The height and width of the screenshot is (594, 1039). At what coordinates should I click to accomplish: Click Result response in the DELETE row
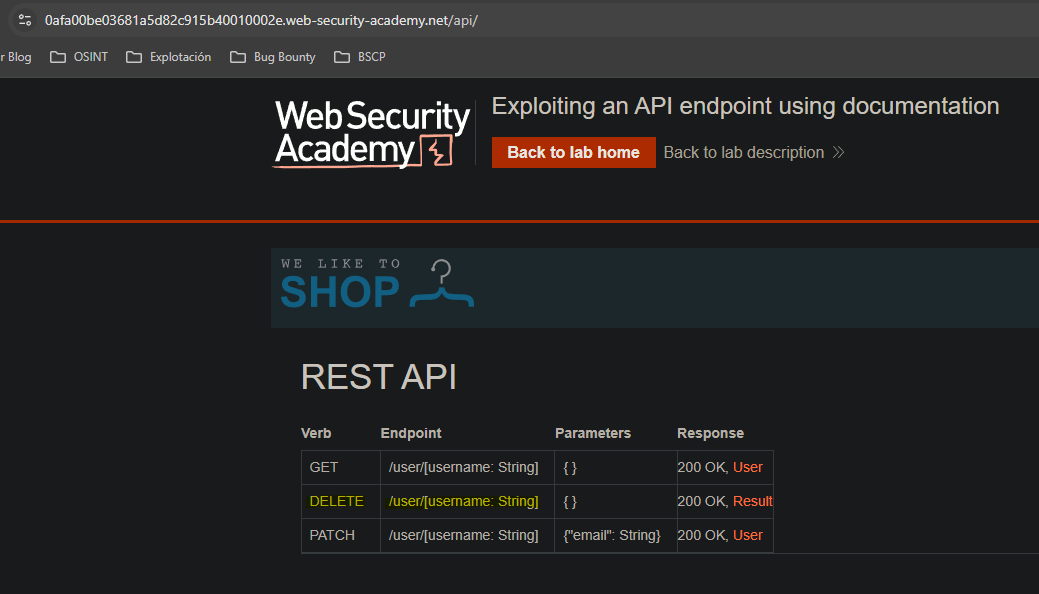(752, 501)
